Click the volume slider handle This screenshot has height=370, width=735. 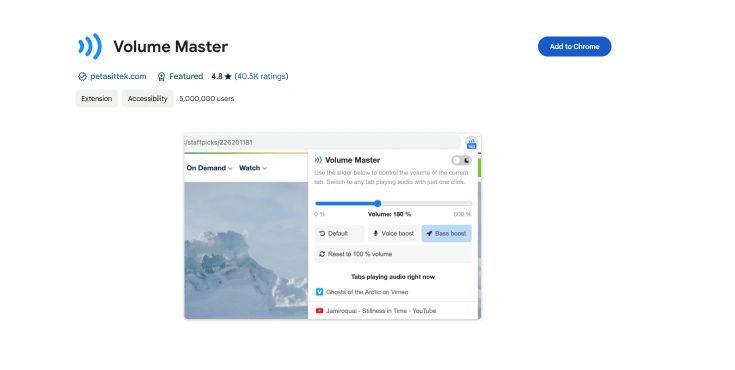tap(378, 203)
